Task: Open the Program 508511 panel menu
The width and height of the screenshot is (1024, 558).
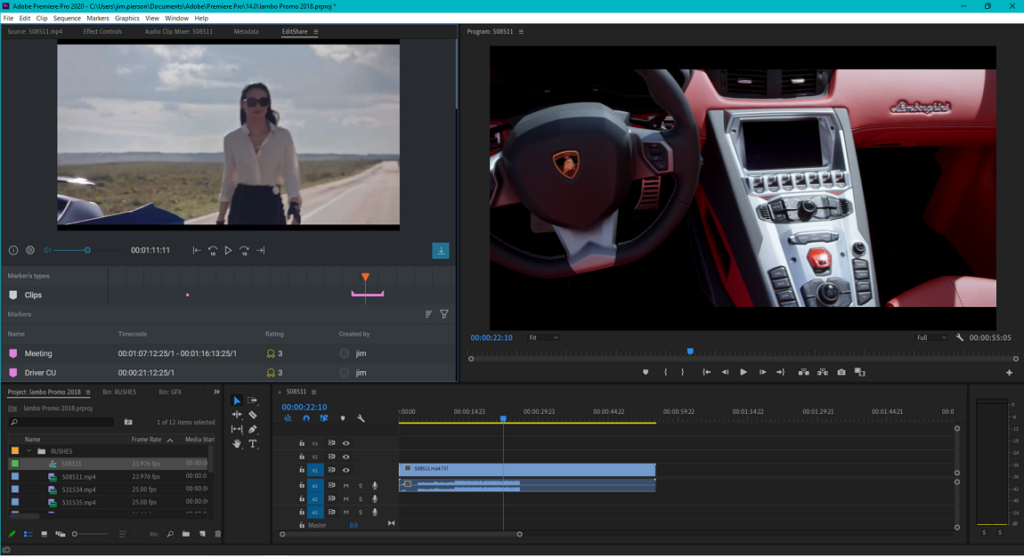Action: [x=520, y=31]
